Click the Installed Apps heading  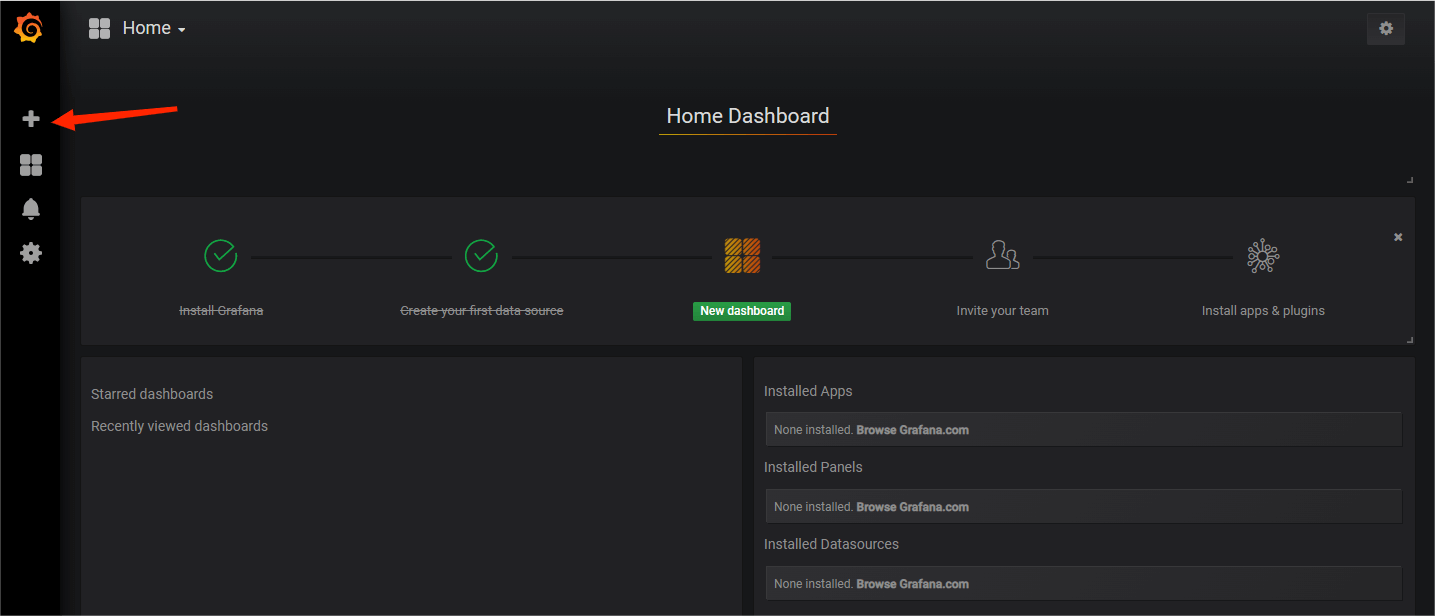point(808,391)
